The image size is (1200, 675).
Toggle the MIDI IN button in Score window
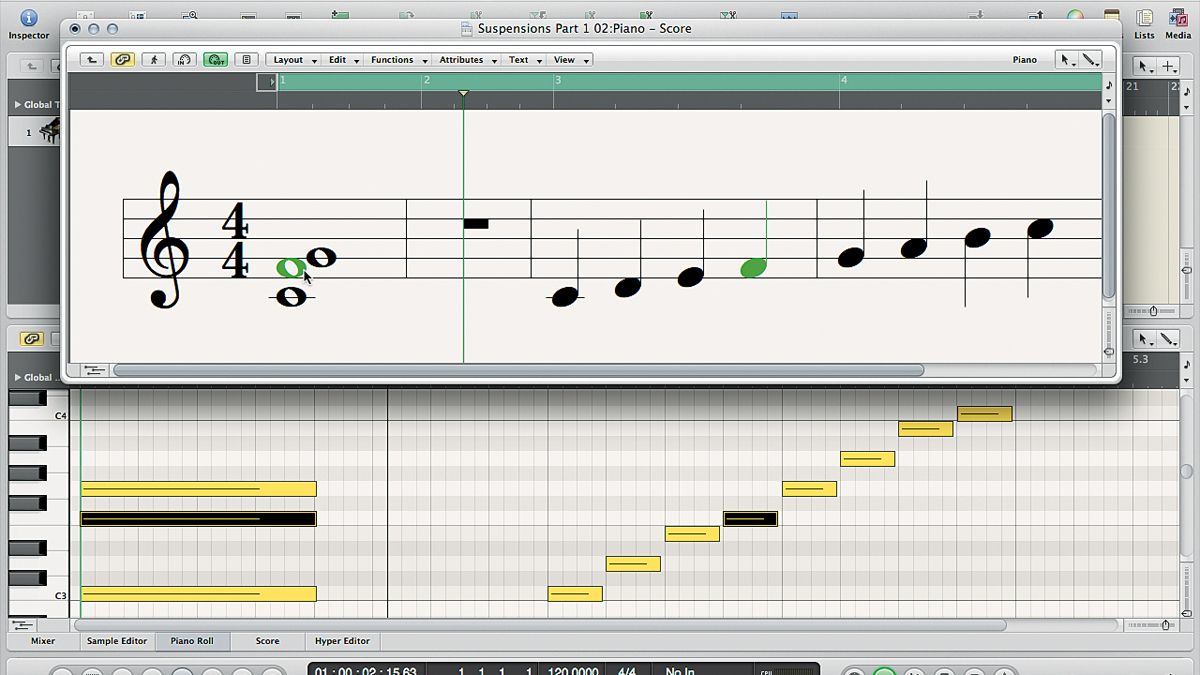pyautogui.click(x=184, y=60)
